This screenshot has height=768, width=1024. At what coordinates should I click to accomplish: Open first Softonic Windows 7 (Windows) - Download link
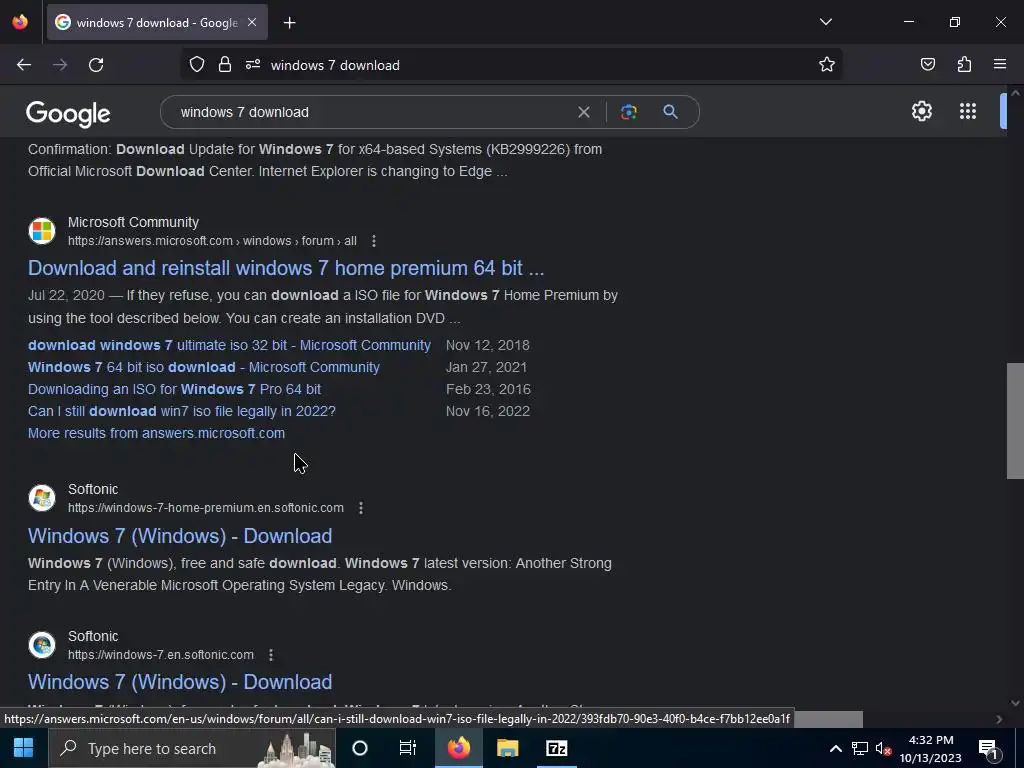180,536
